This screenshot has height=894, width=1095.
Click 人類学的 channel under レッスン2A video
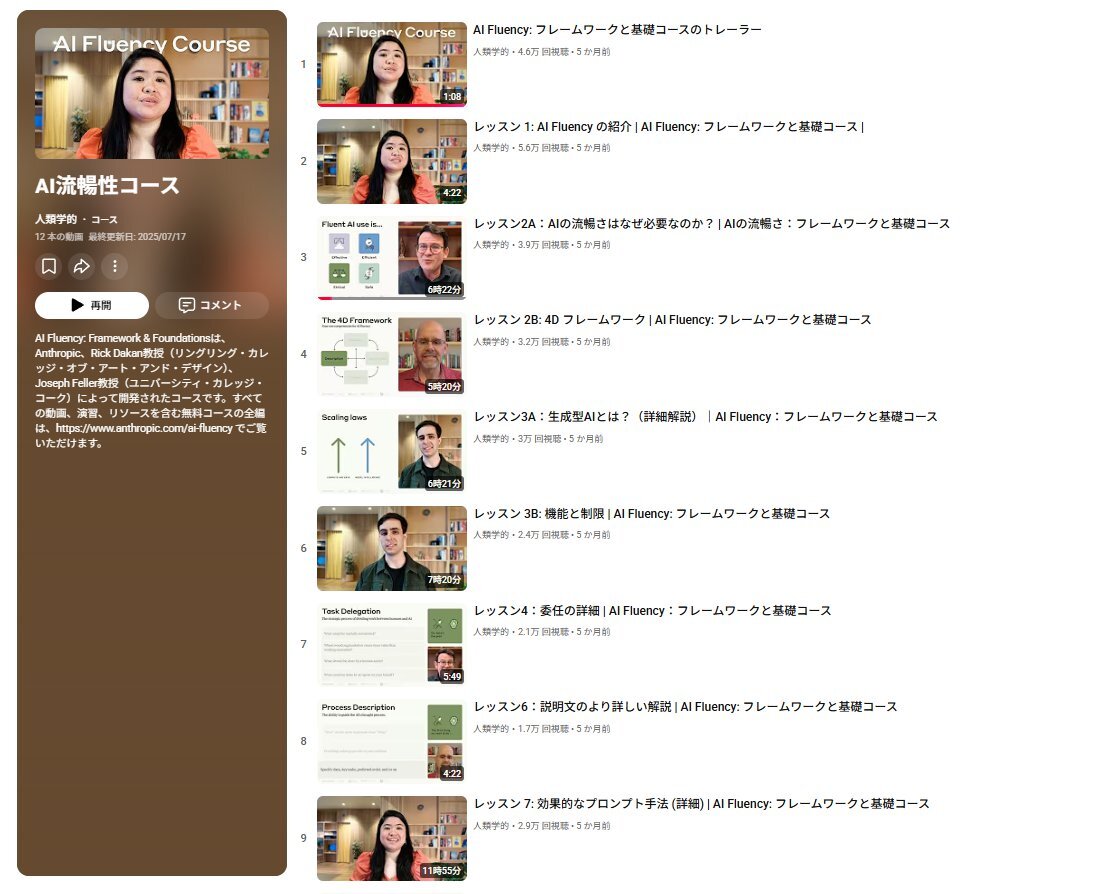pos(491,245)
